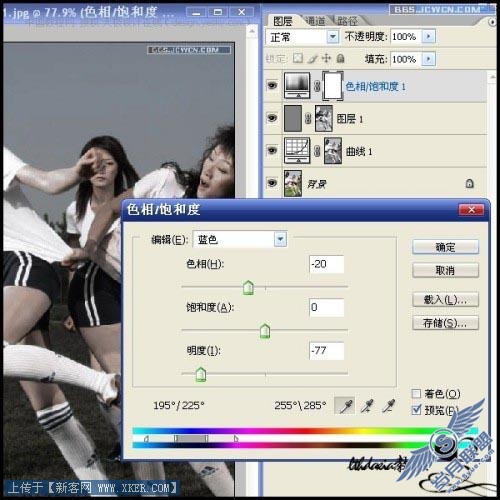This screenshot has height=500, width=500.
Task: Click the document window vertical scrollbar up arrow
Action: coord(252,31)
